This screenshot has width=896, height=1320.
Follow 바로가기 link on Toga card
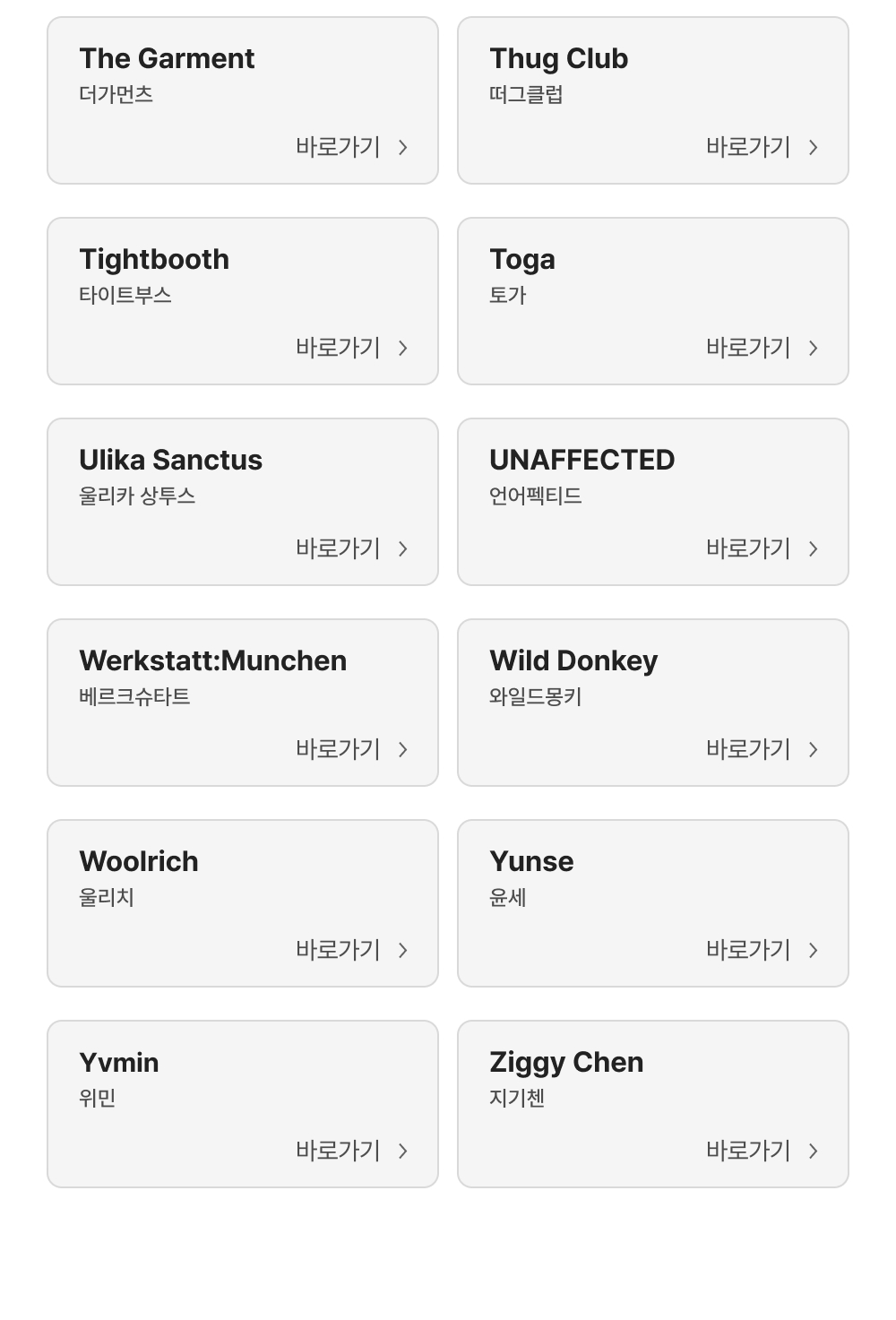[x=748, y=348]
